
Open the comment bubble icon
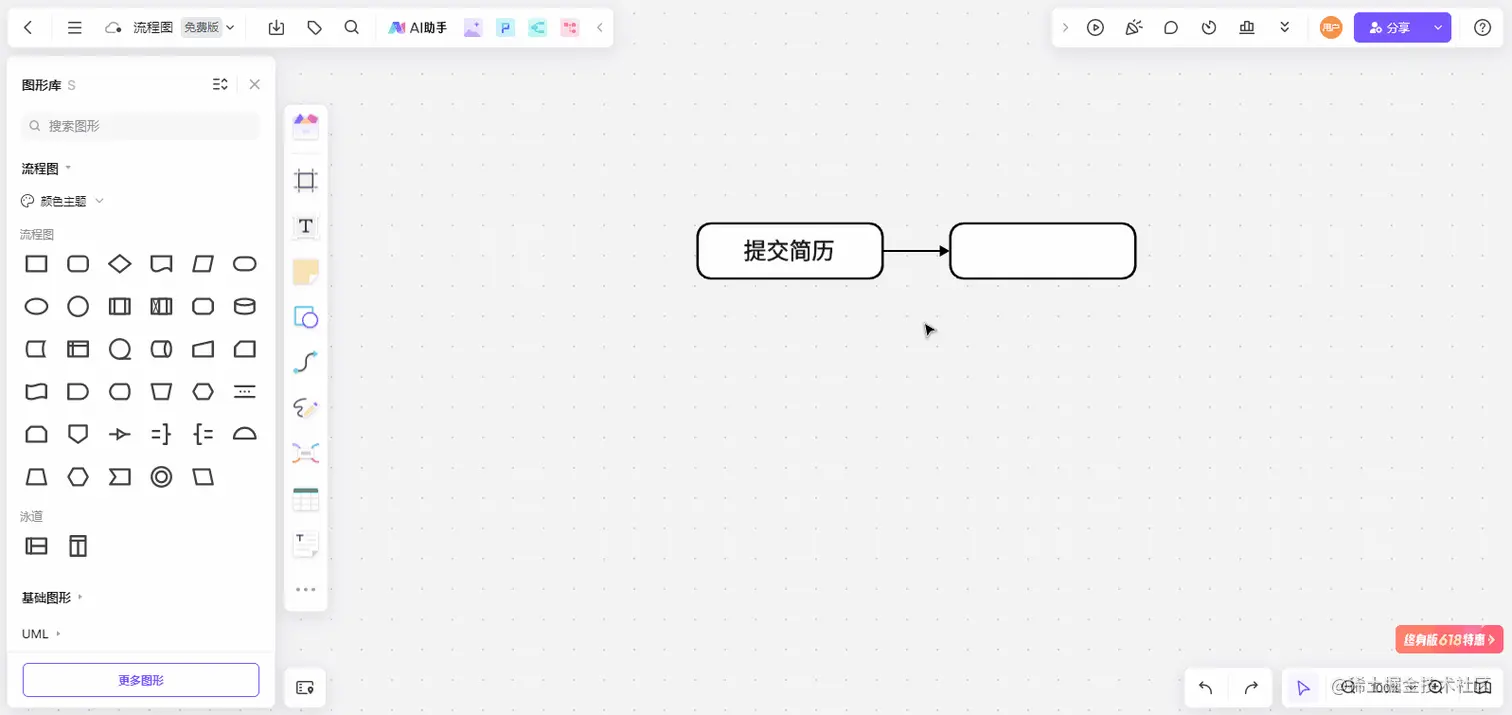coord(1171,27)
